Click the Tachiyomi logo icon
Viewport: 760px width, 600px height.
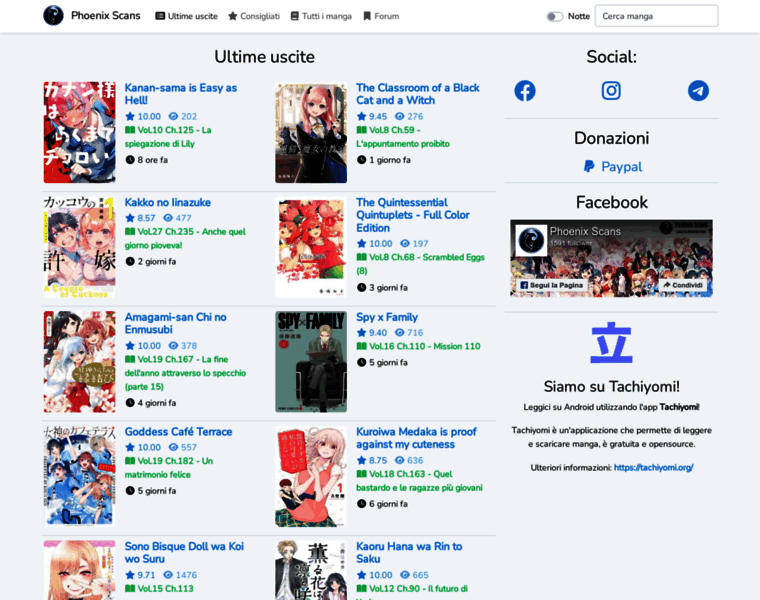point(611,342)
